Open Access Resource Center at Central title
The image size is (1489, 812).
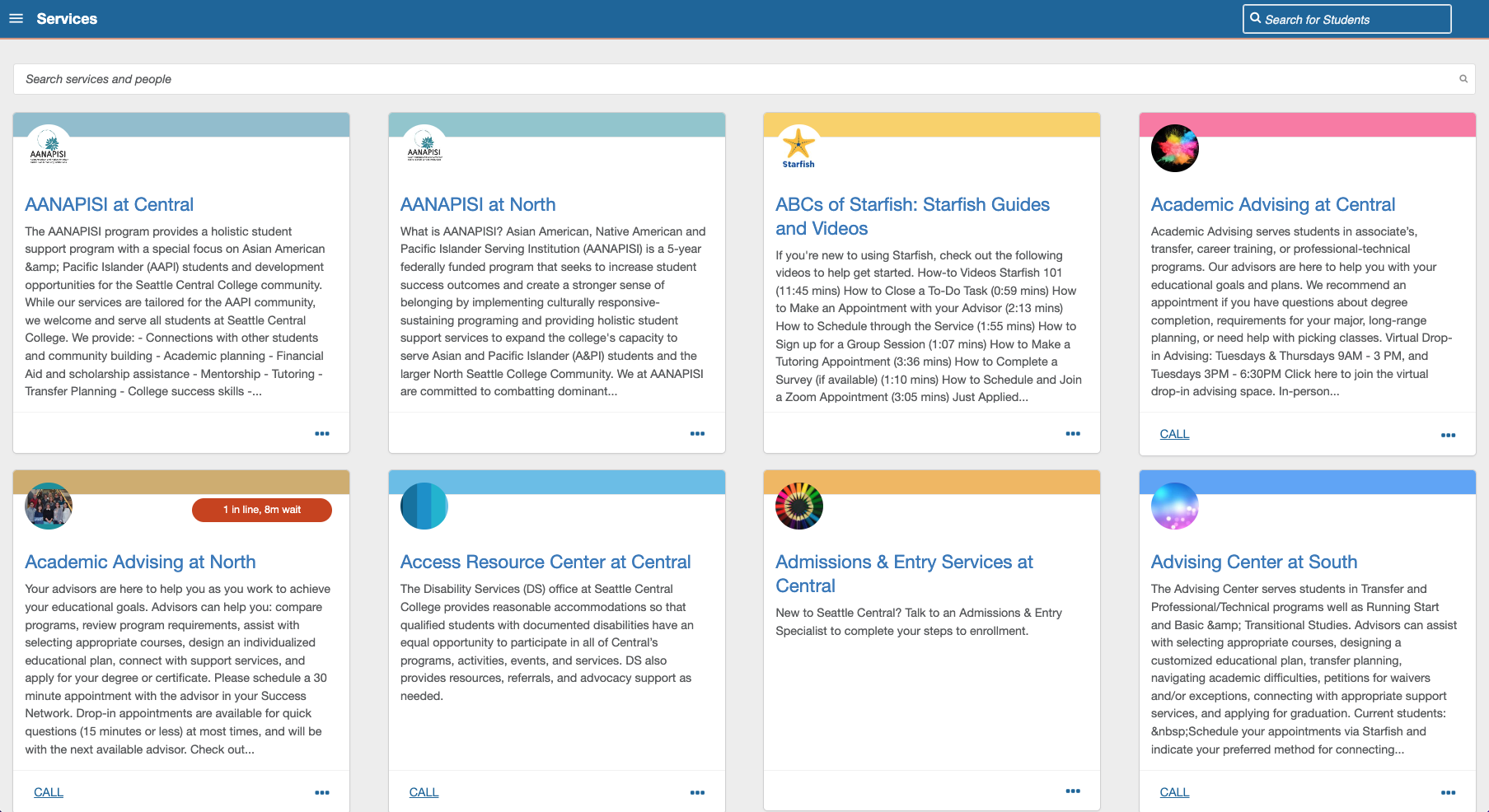(x=545, y=562)
